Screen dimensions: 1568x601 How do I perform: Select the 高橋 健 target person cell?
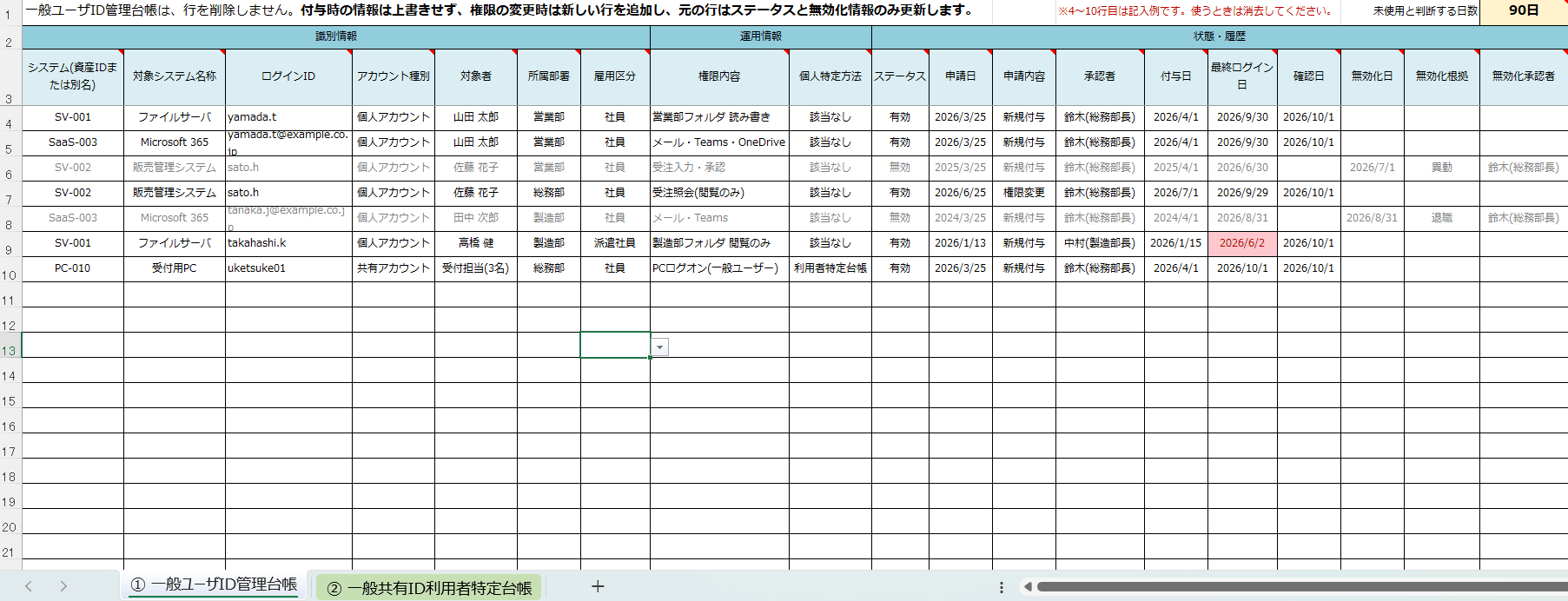476,243
